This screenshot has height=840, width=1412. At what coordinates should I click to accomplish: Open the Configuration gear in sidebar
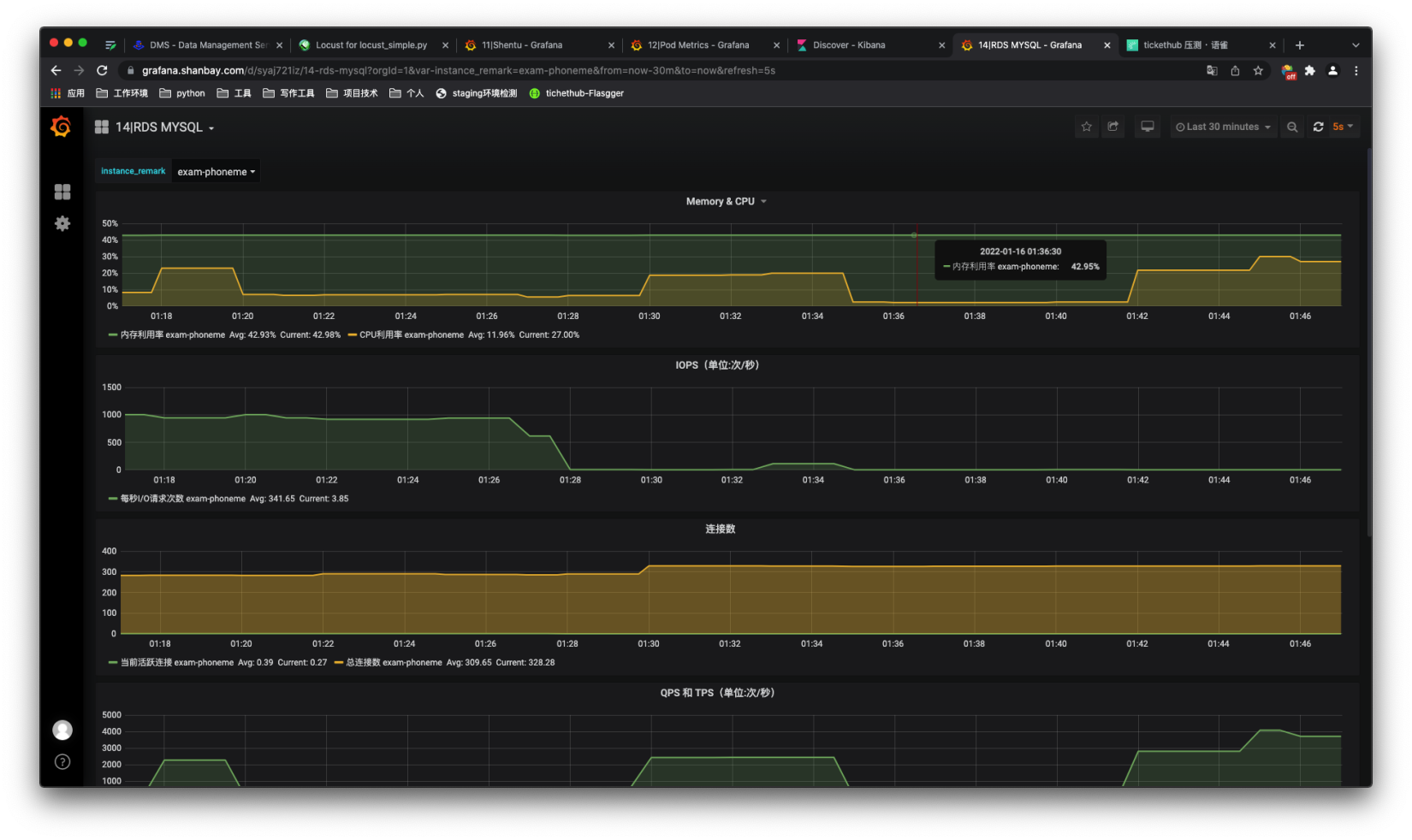[x=62, y=223]
